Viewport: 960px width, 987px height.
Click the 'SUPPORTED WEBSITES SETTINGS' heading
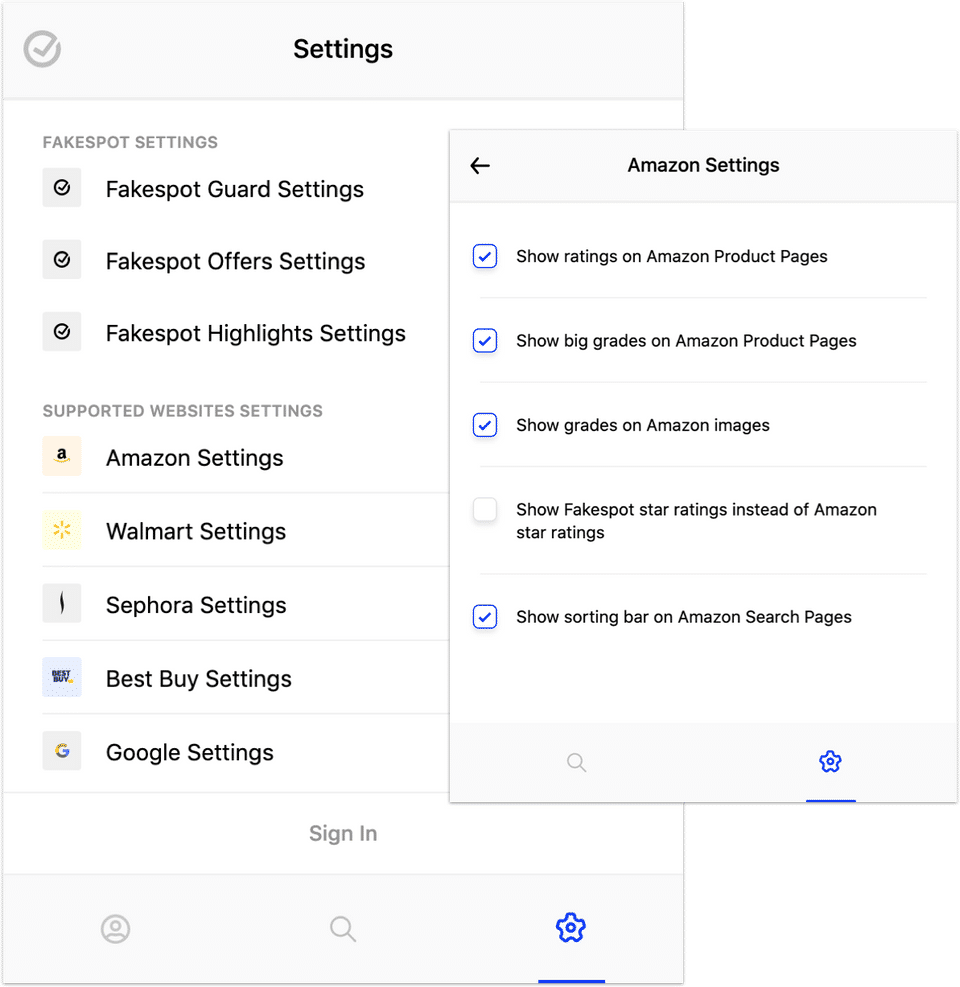tap(183, 410)
